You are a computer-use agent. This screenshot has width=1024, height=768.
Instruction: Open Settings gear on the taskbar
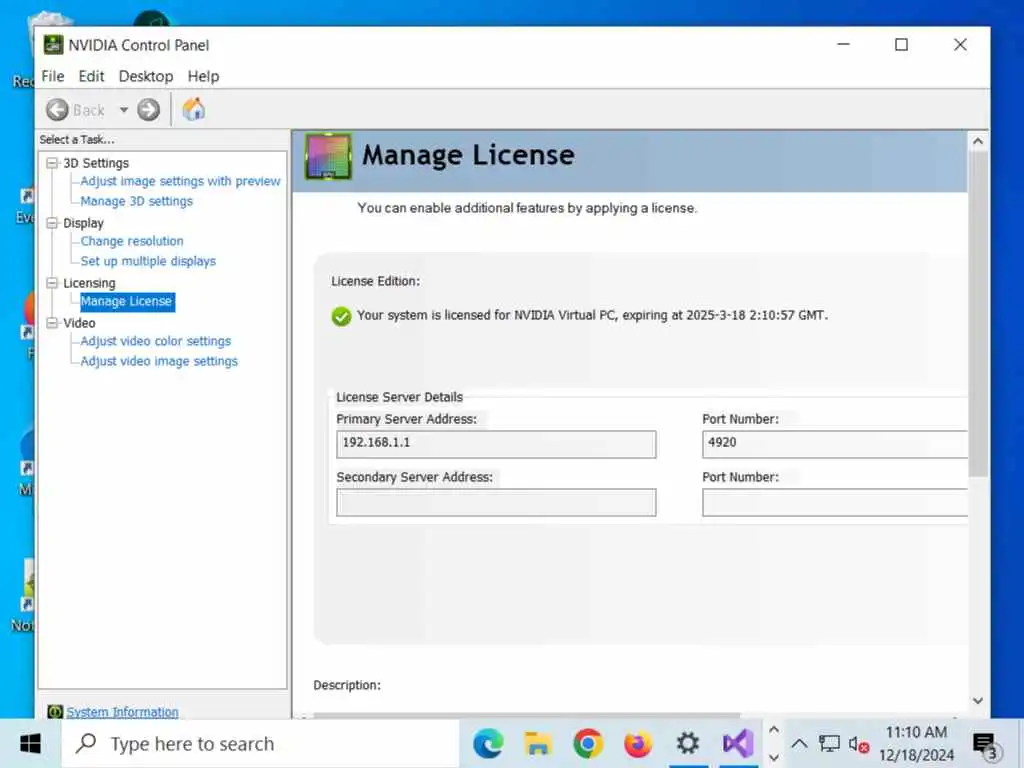[x=688, y=744]
